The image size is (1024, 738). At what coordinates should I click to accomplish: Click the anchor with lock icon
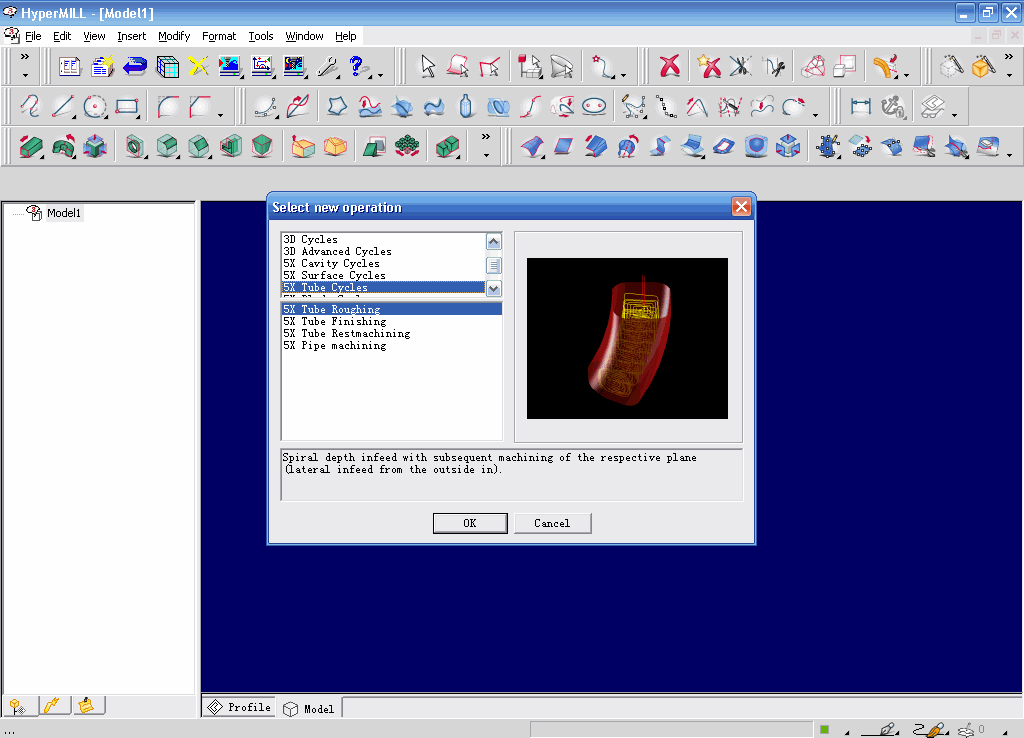[893, 106]
